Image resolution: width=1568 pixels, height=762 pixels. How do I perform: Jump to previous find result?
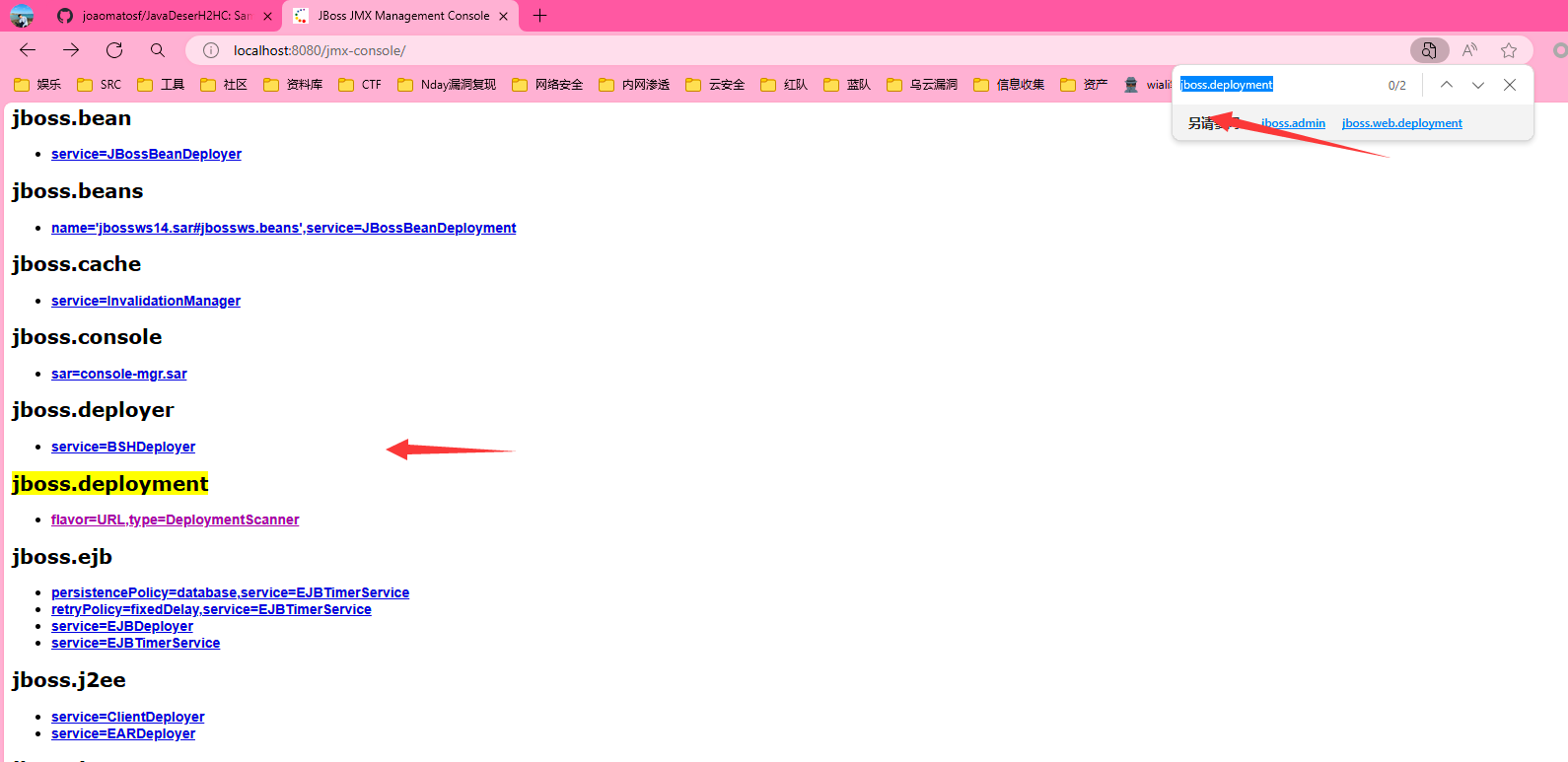point(1447,85)
